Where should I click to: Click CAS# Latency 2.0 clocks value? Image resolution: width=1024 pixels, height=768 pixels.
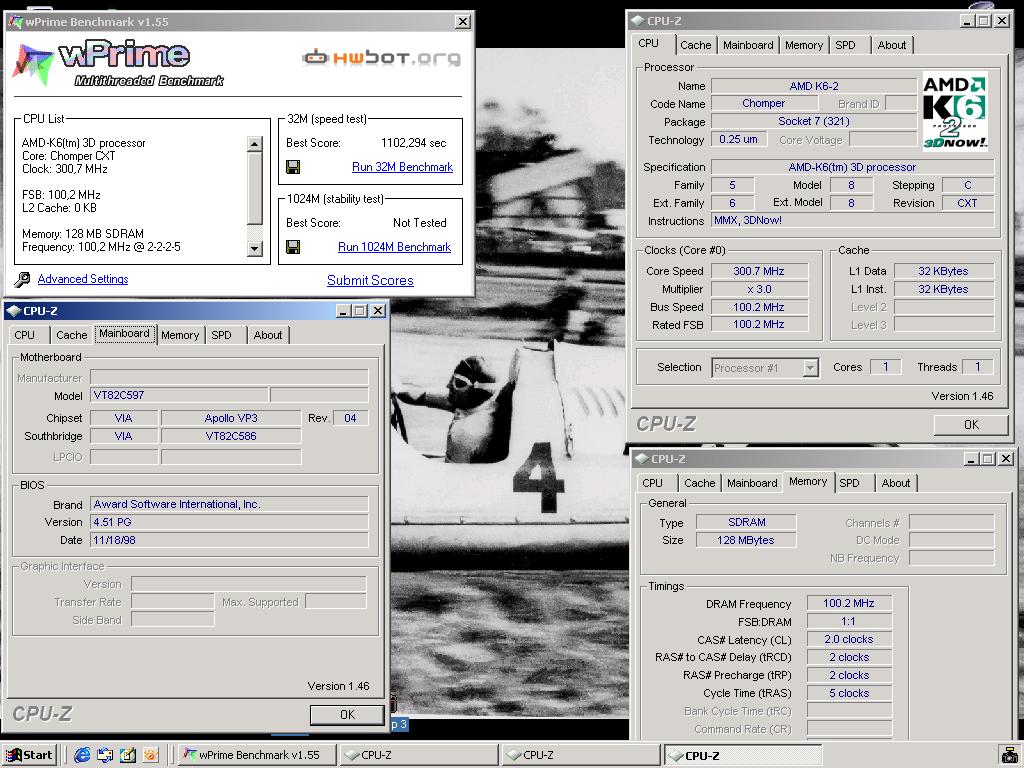tap(848, 639)
